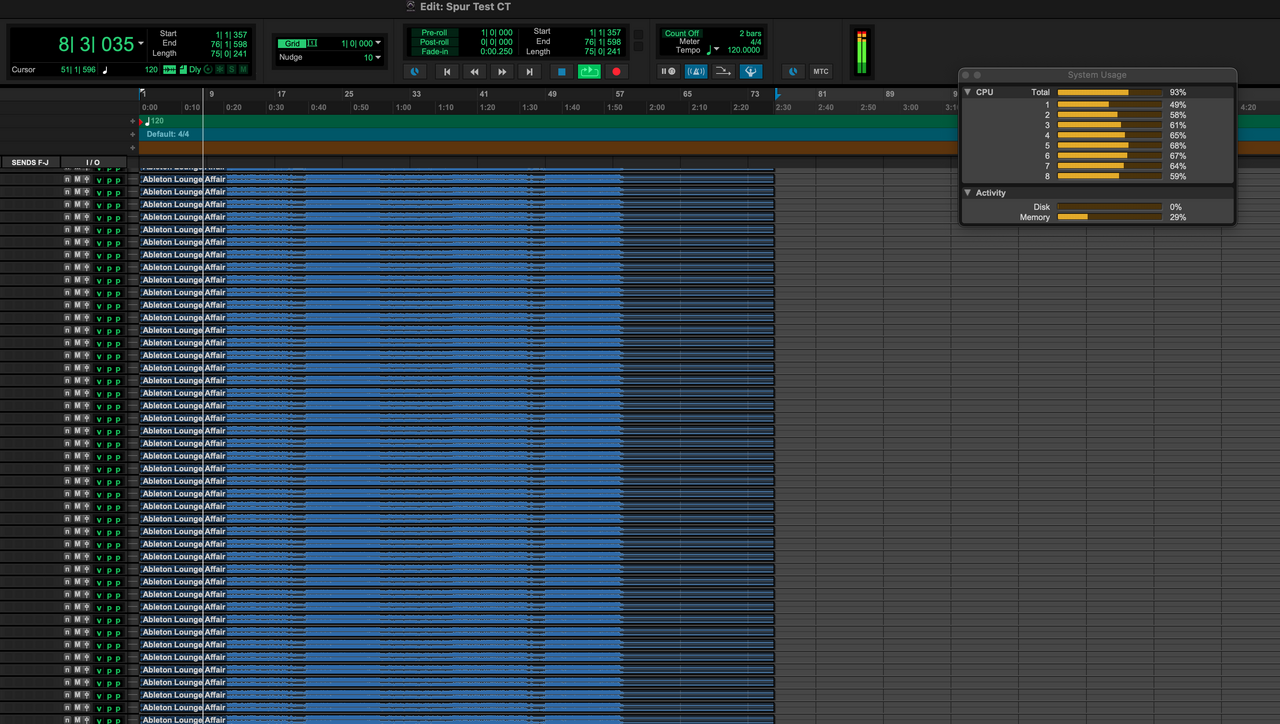This screenshot has width=1280, height=724.
Task: Toggle the Metronome click button
Action: point(696,72)
